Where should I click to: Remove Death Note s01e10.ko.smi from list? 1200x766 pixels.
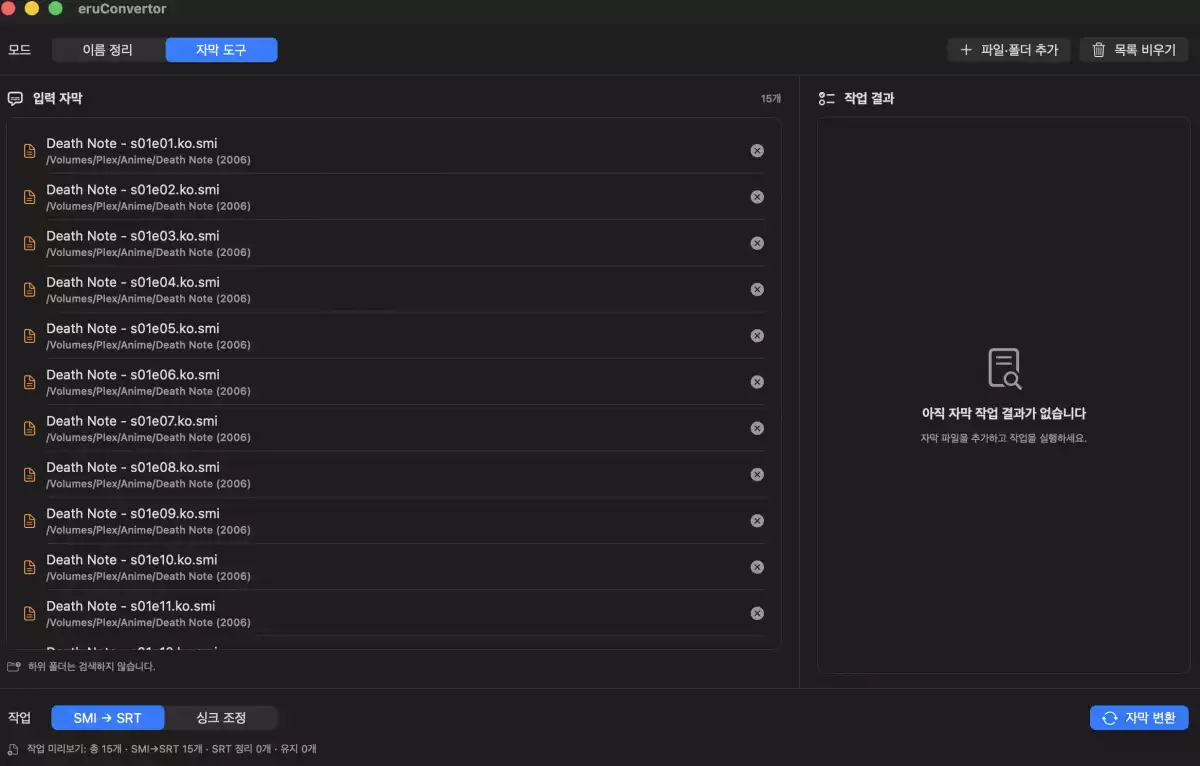tap(757, 567)
